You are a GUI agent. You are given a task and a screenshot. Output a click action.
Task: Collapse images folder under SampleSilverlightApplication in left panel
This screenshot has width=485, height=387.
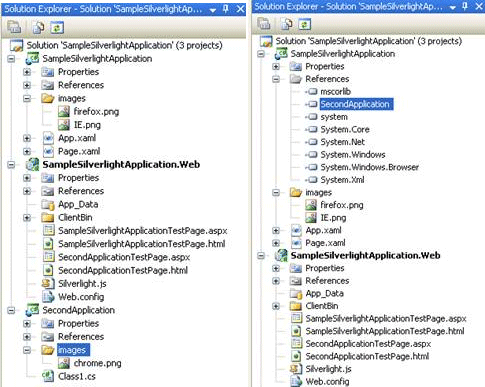pos(27,98)
